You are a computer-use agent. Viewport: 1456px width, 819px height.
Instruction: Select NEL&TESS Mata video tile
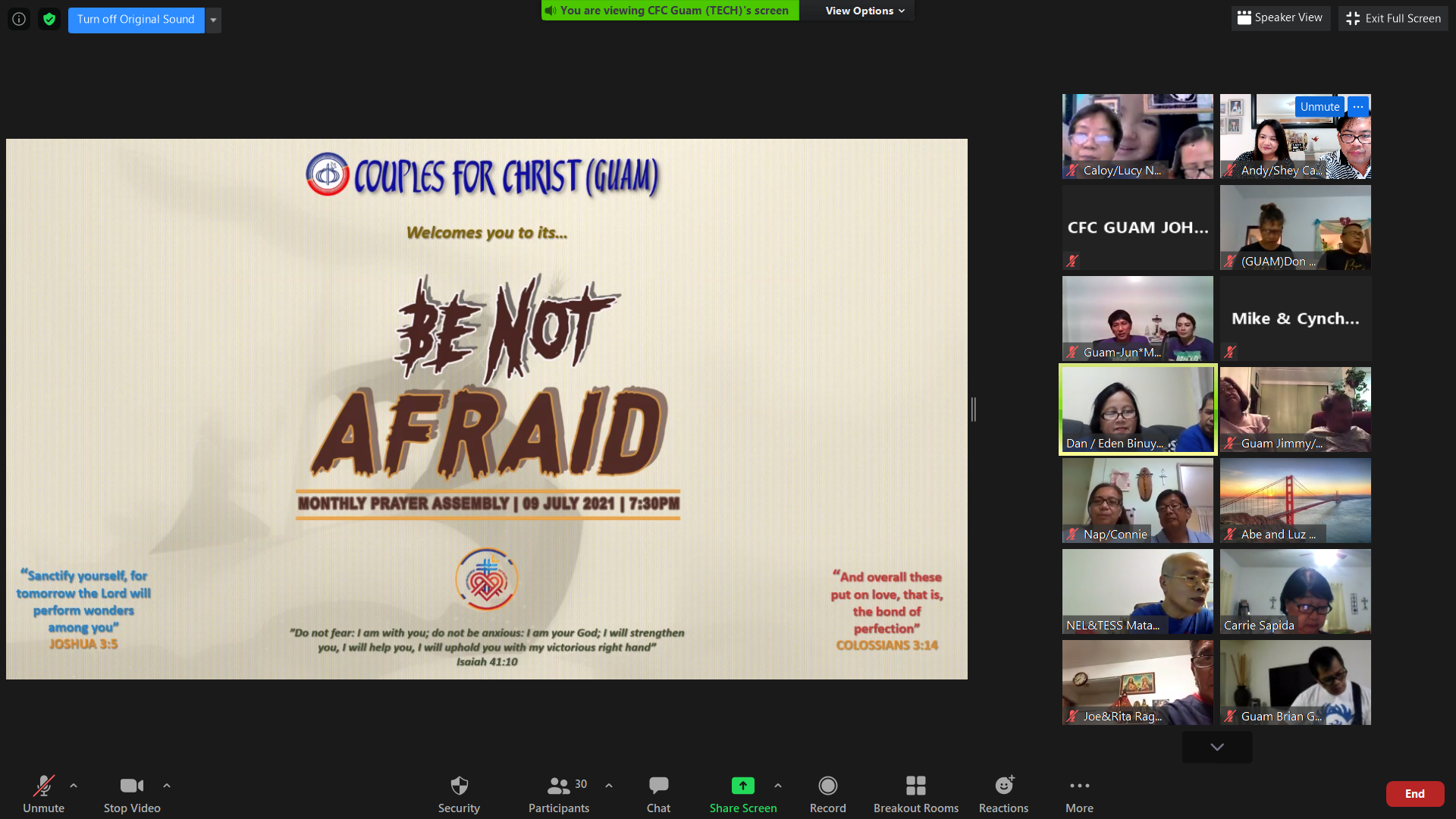pyautogui.click(x=1137, y=591)
